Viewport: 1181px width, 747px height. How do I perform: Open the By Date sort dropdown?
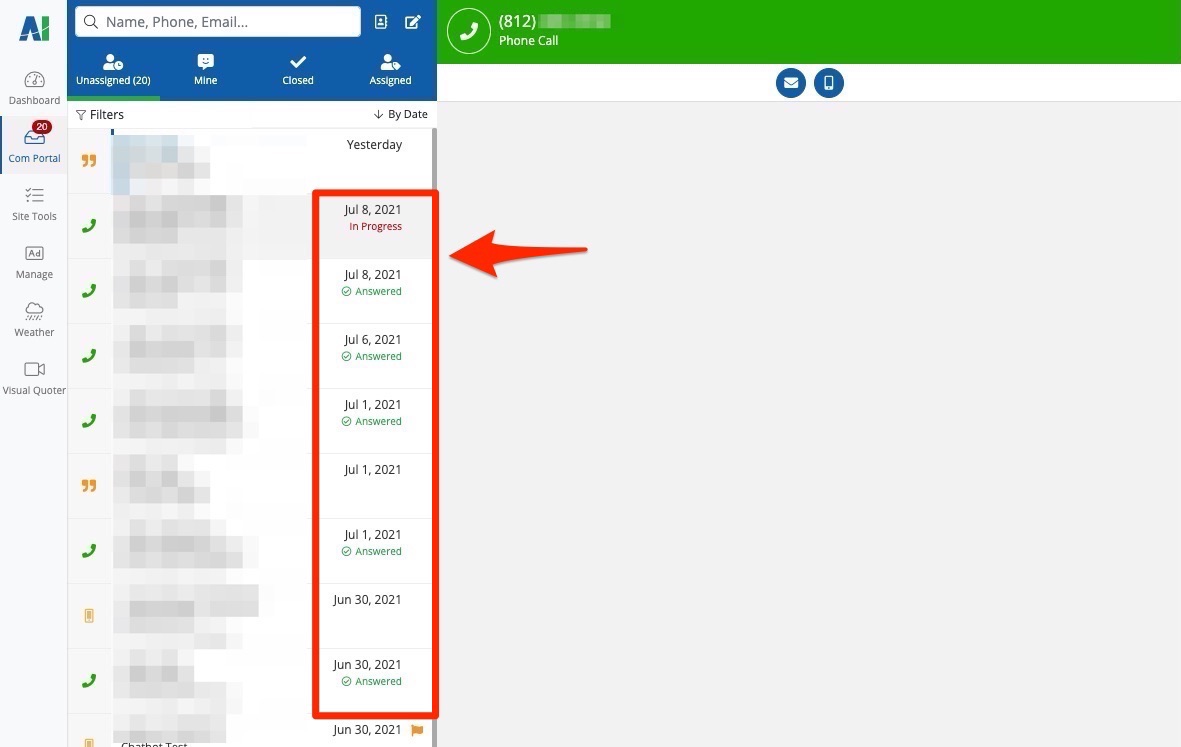pos(400,115)
